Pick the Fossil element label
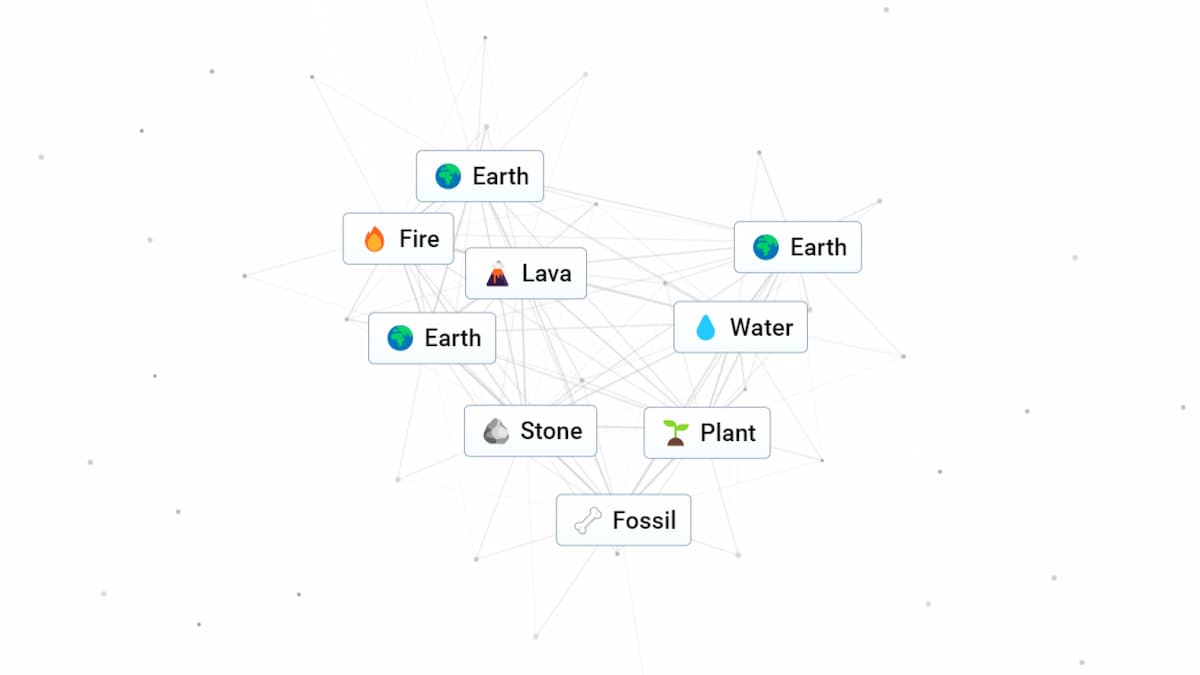The height and width of the screenshot is (675, 1200). click(x=644, y=521)
